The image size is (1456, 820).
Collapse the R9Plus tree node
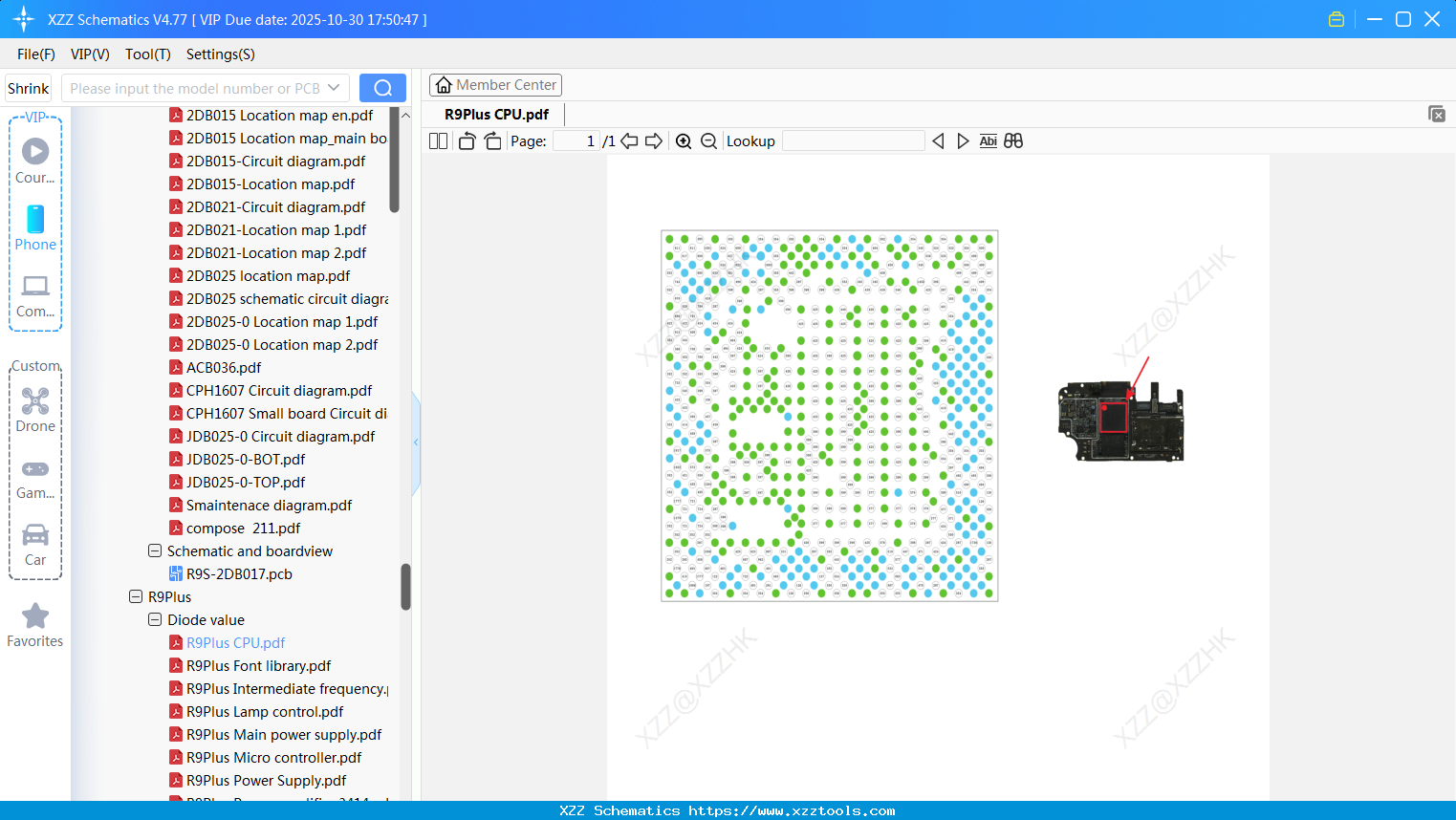(136, 596)
